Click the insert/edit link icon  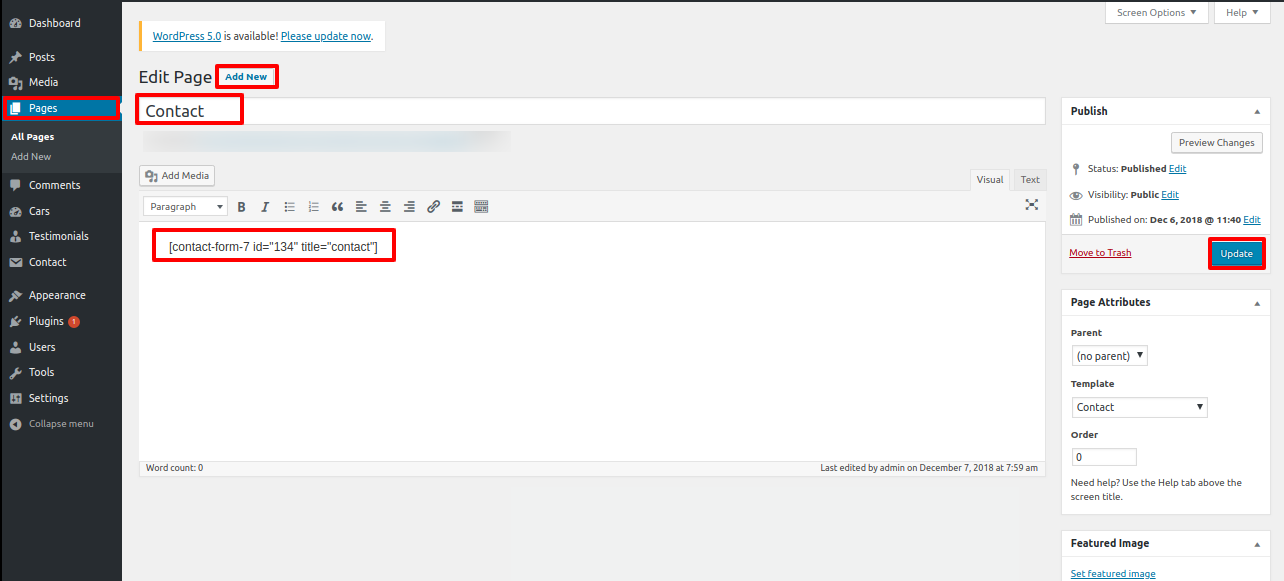click(x=433, y=207)
